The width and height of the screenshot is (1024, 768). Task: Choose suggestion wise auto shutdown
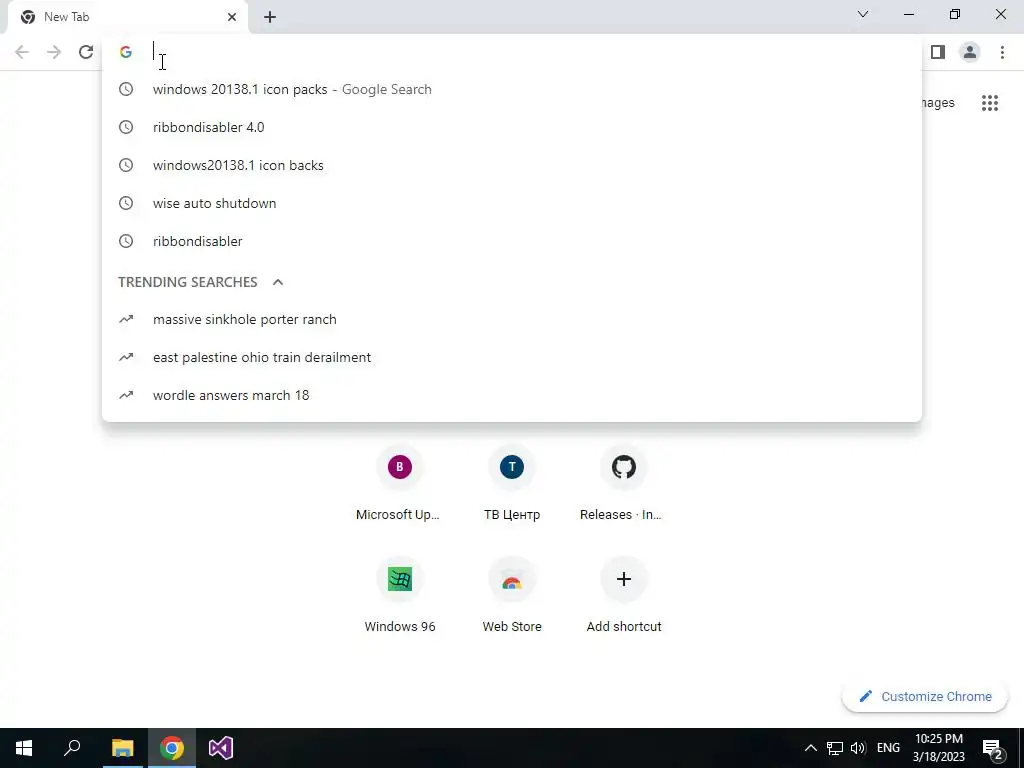[x=511, y=203]
